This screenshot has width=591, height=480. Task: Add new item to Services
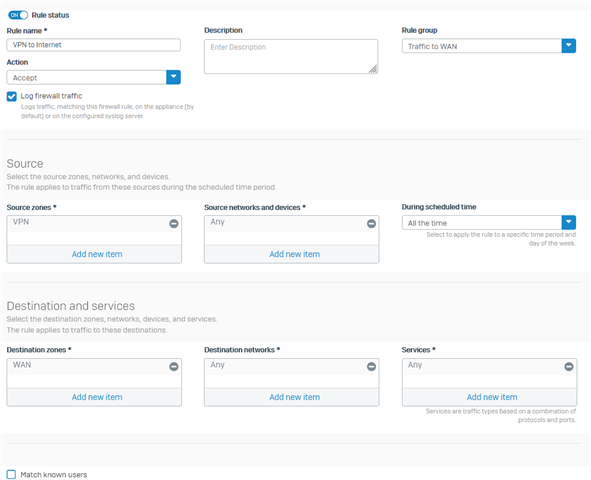click(x=492, y=397)
